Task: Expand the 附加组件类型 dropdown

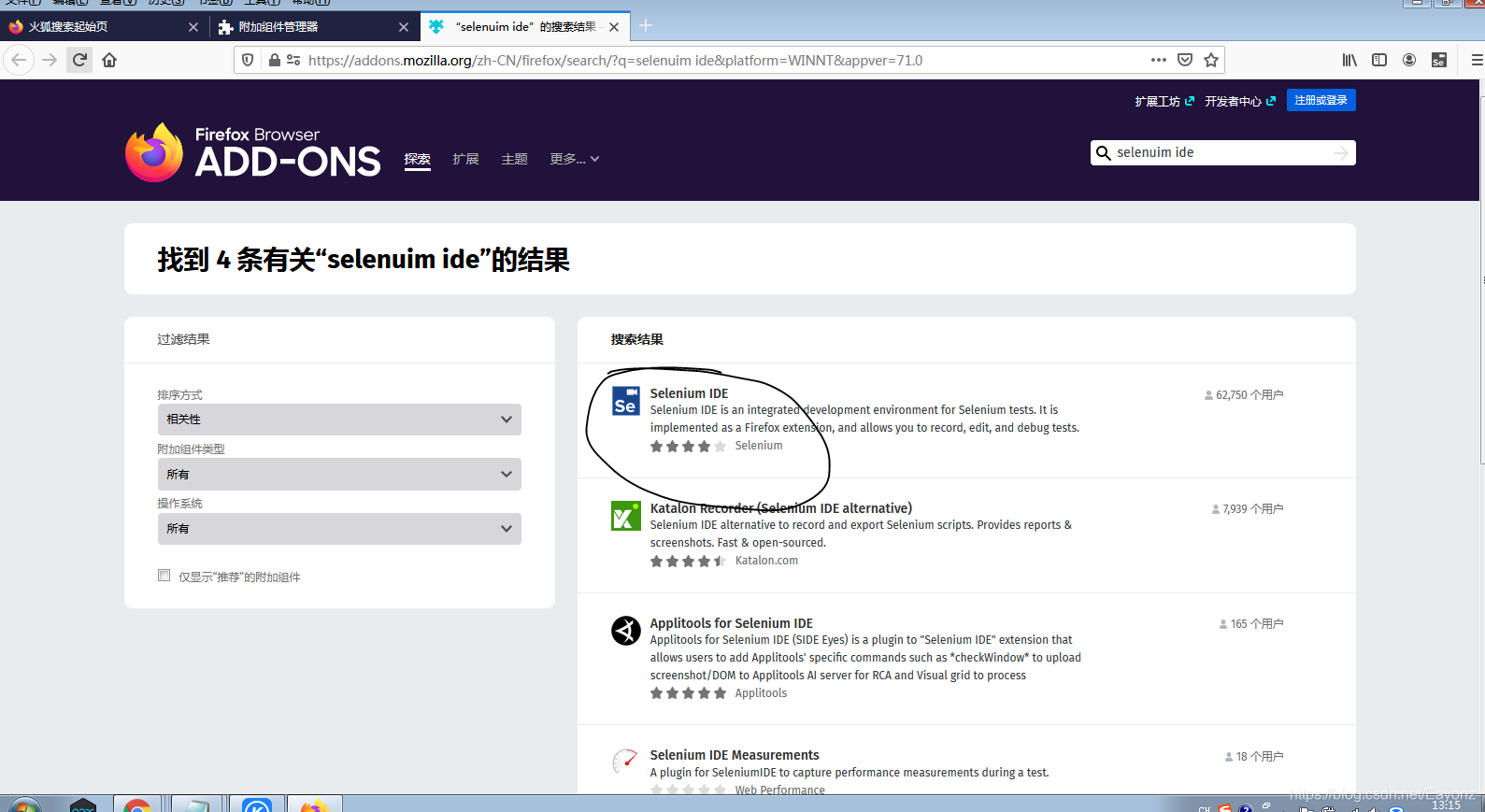Action: (339, 475)
